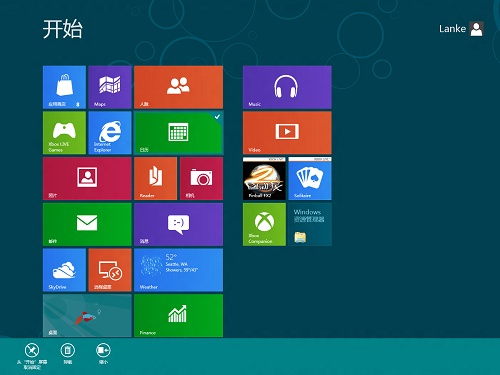Launch Internet Explorer tile
The image size is (500, 375).
pyautogui.click(x=110, y=133)
